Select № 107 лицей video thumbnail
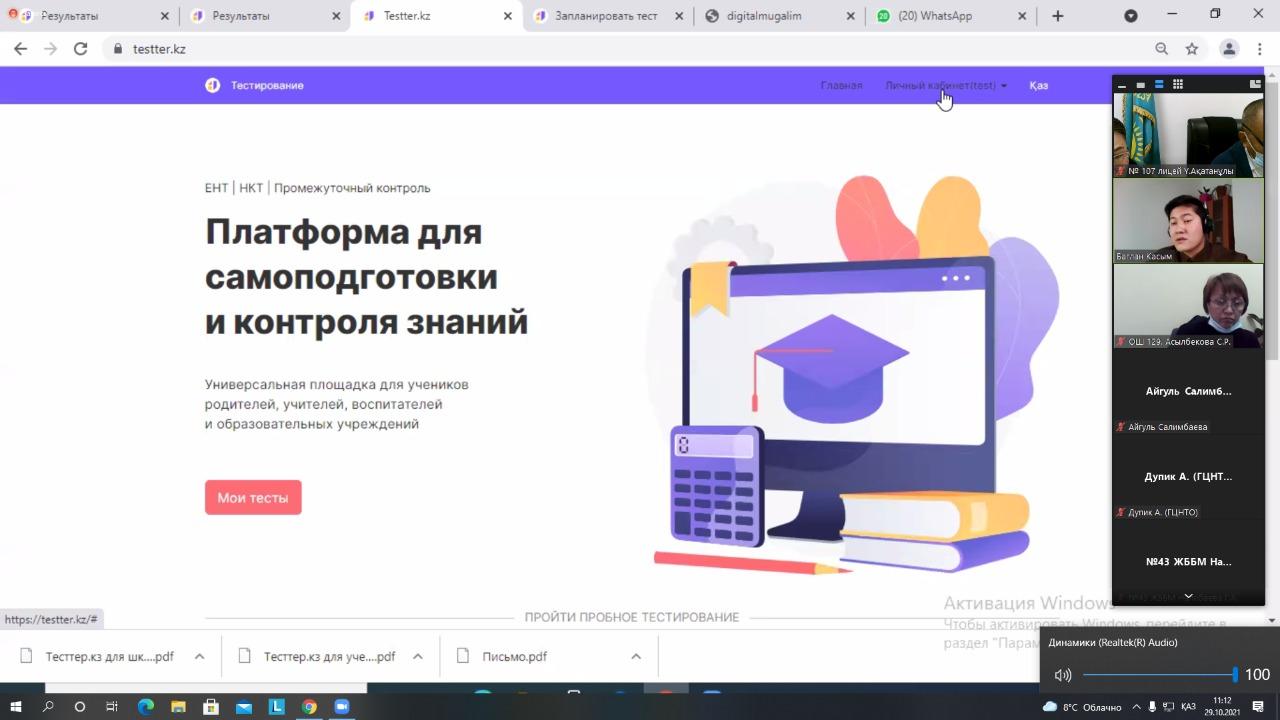1280x720 pixels. pyautogui.click(x=1188, y=135)
